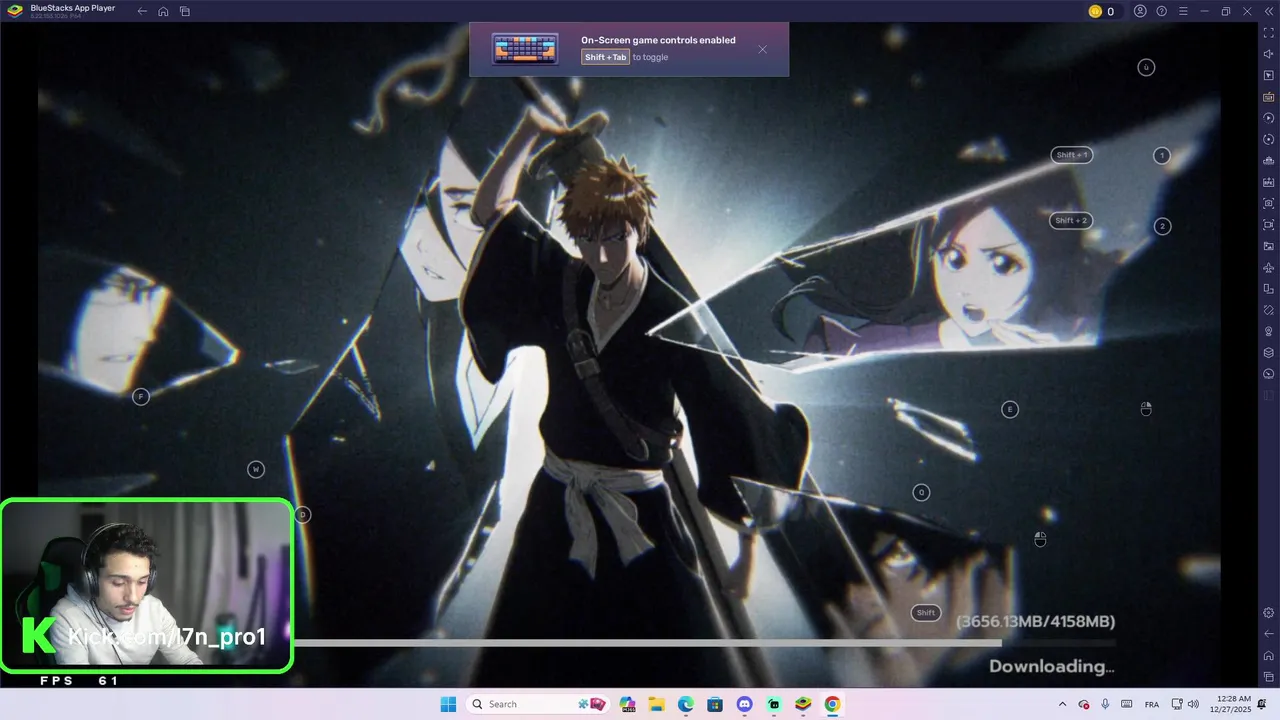Image resolution: width=1280 pixels, height=720 pixels.
Task: Click the Kick.com/l7n_pro1 channel text
Action: click(x=167, y=637)
